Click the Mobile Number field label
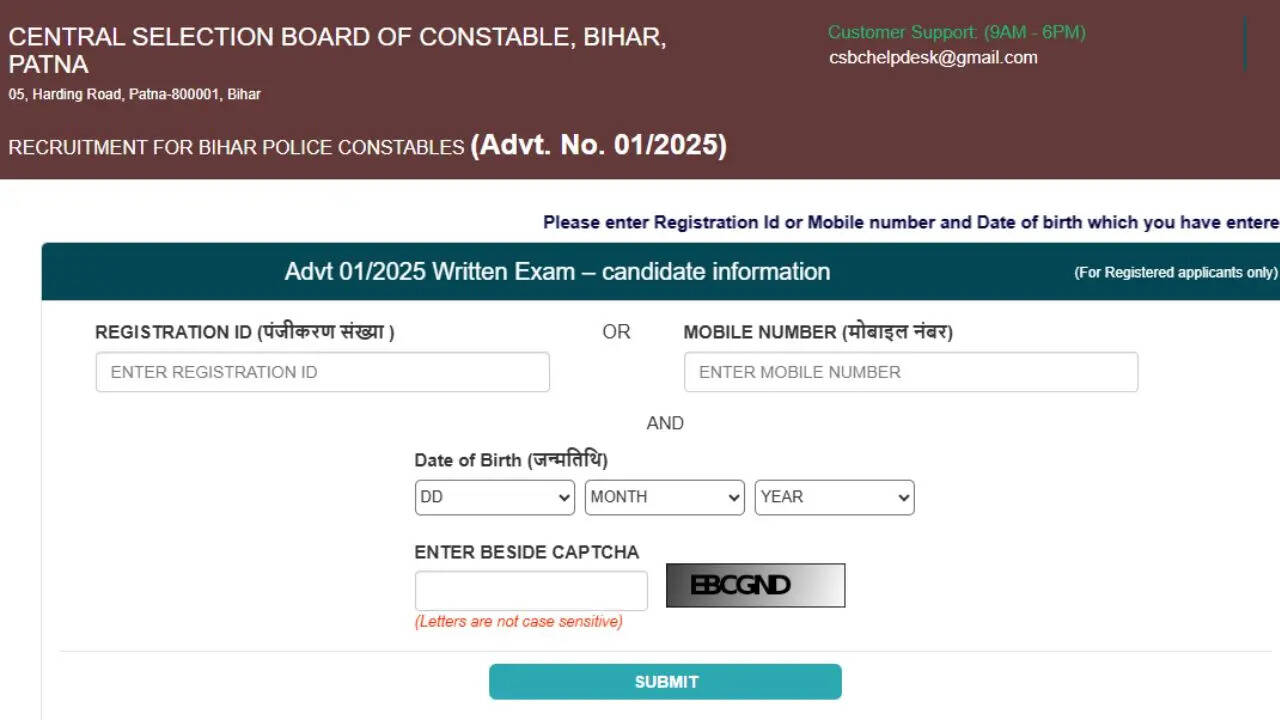This screenshot has width=1280, height=720. point(818,332)
